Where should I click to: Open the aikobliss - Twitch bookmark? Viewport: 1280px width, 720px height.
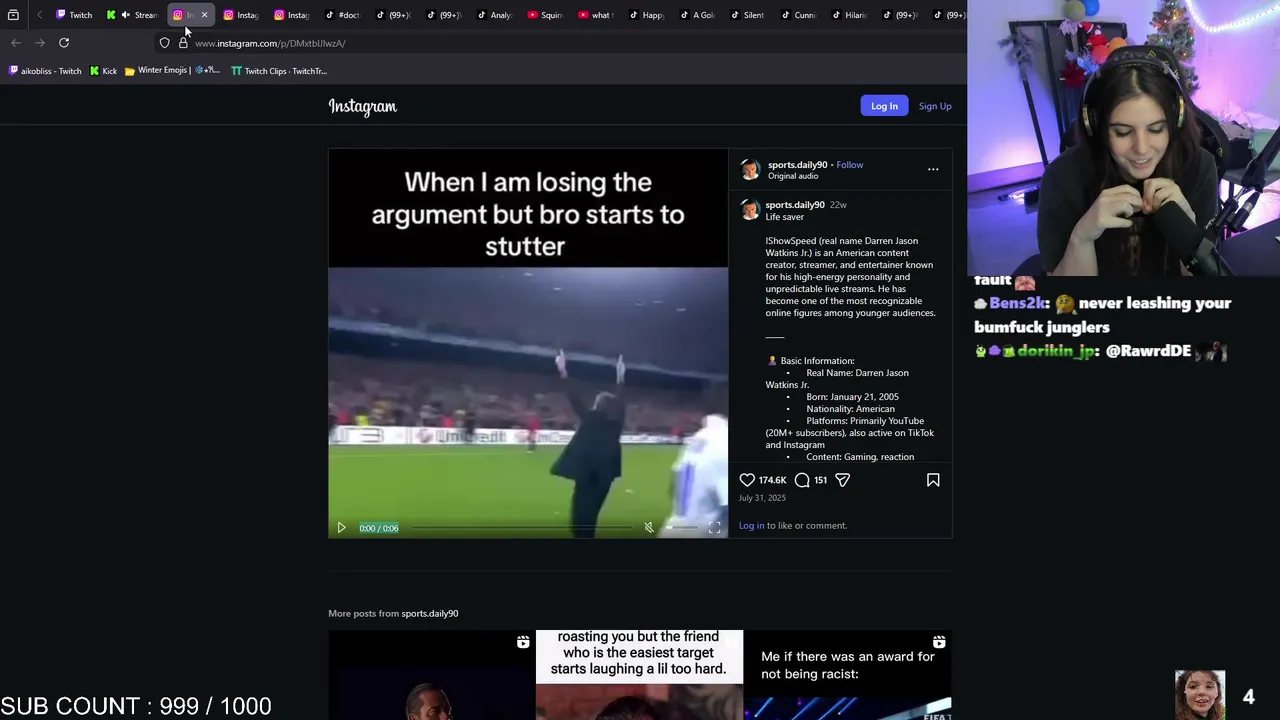[x=45, y=71]
